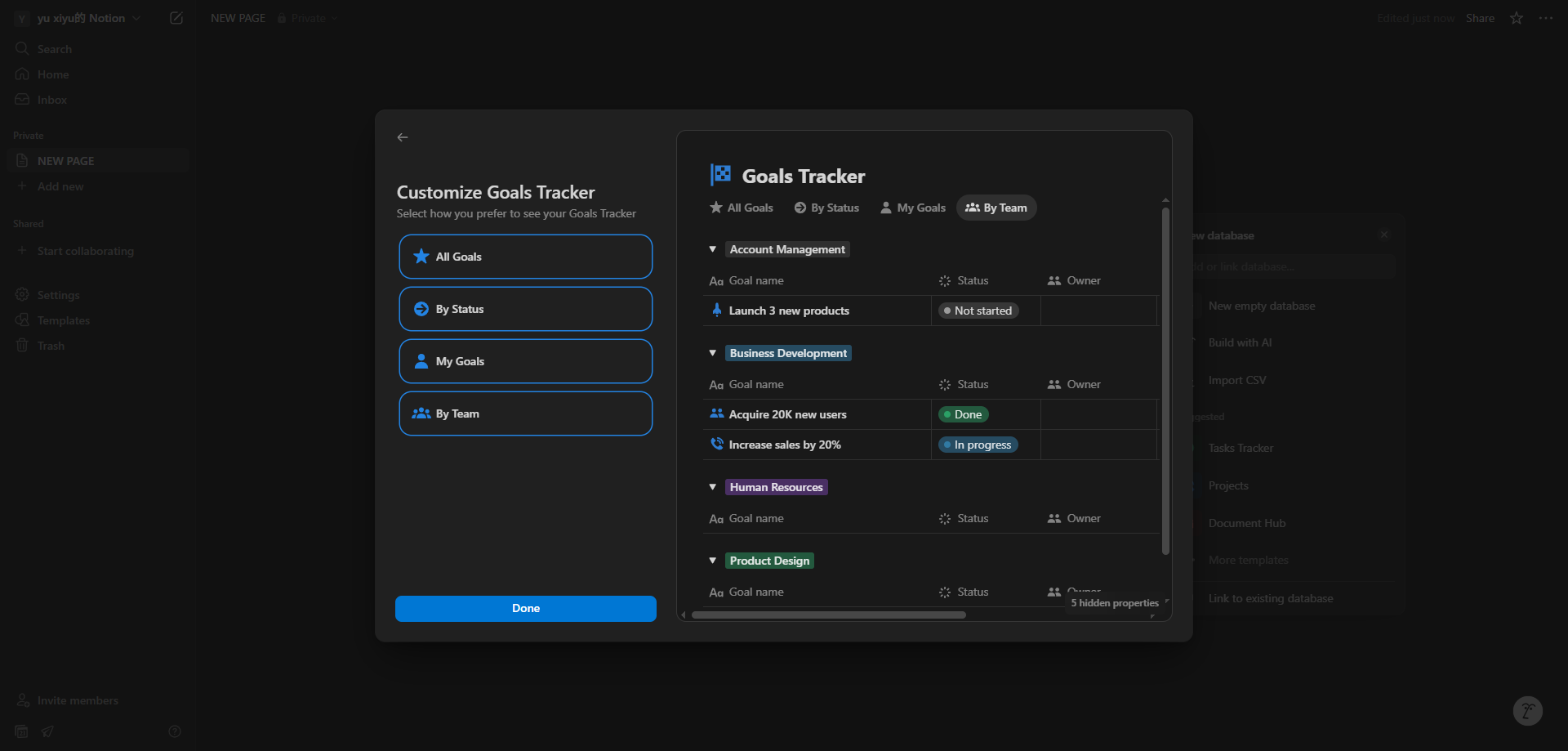Collapse the Human Resources group
This screenshot has width=1568, height=751.
pos(713,487)
